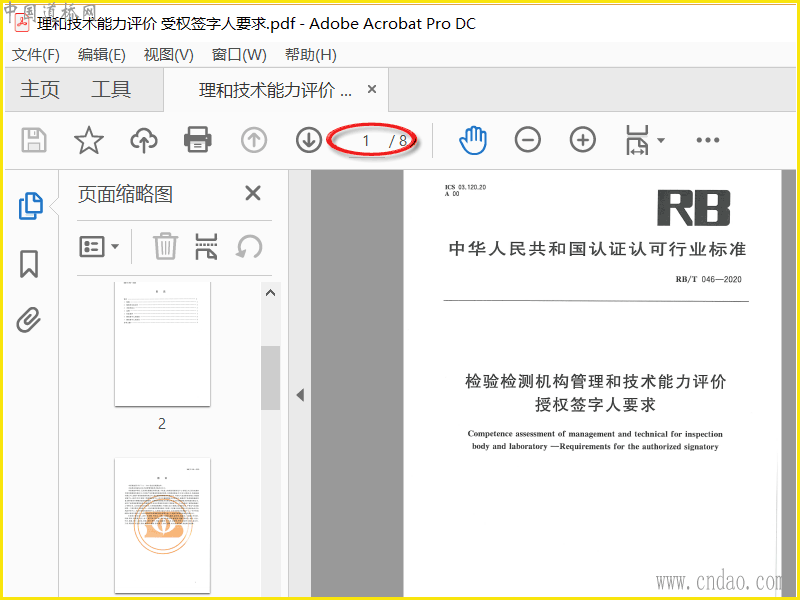Open the 帮助(H) menu

[x=310, y=55]
